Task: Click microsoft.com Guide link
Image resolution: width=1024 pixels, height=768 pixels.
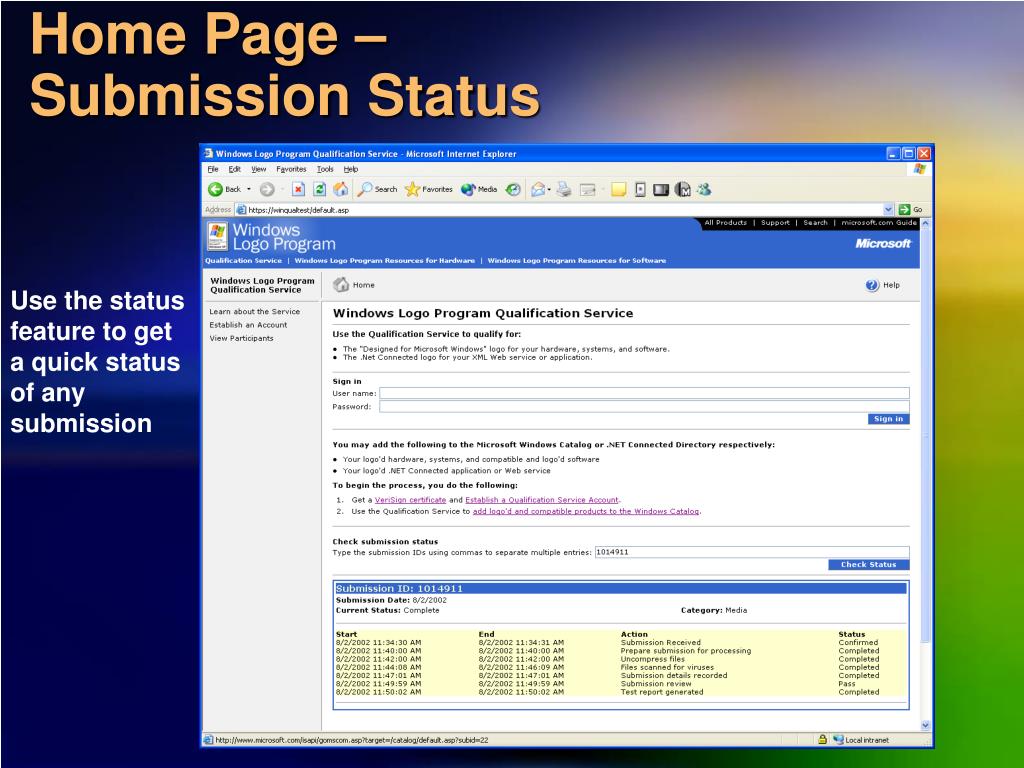Action: tap(879, 223)
